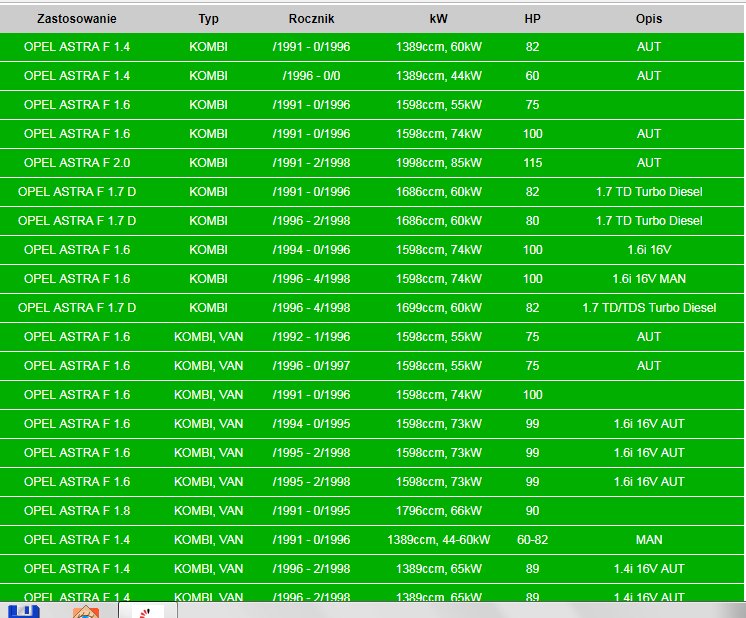Click the Zastosowanie column header
The width and height of the screenshot is (746, 618).
(76, 18)
